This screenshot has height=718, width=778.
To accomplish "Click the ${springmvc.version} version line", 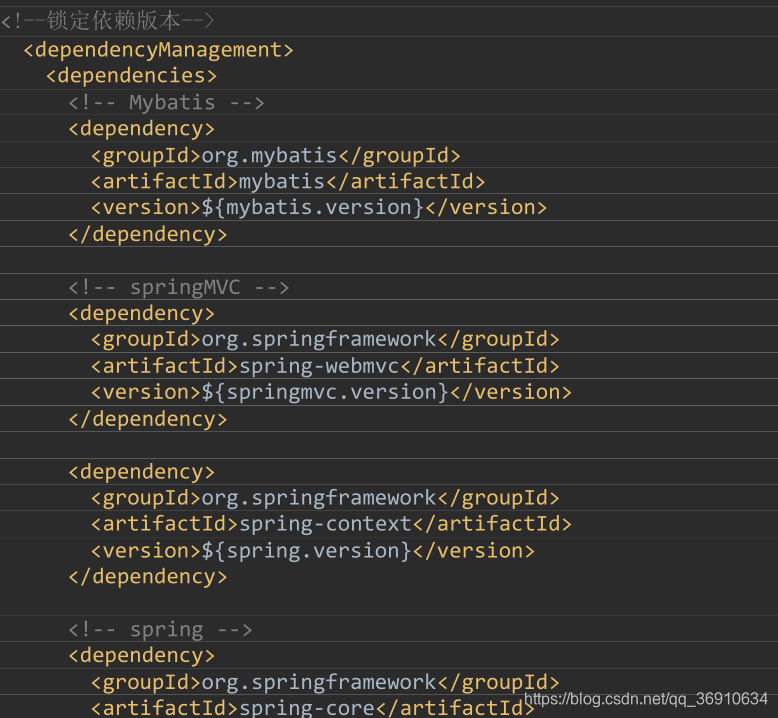I will 331,392.
